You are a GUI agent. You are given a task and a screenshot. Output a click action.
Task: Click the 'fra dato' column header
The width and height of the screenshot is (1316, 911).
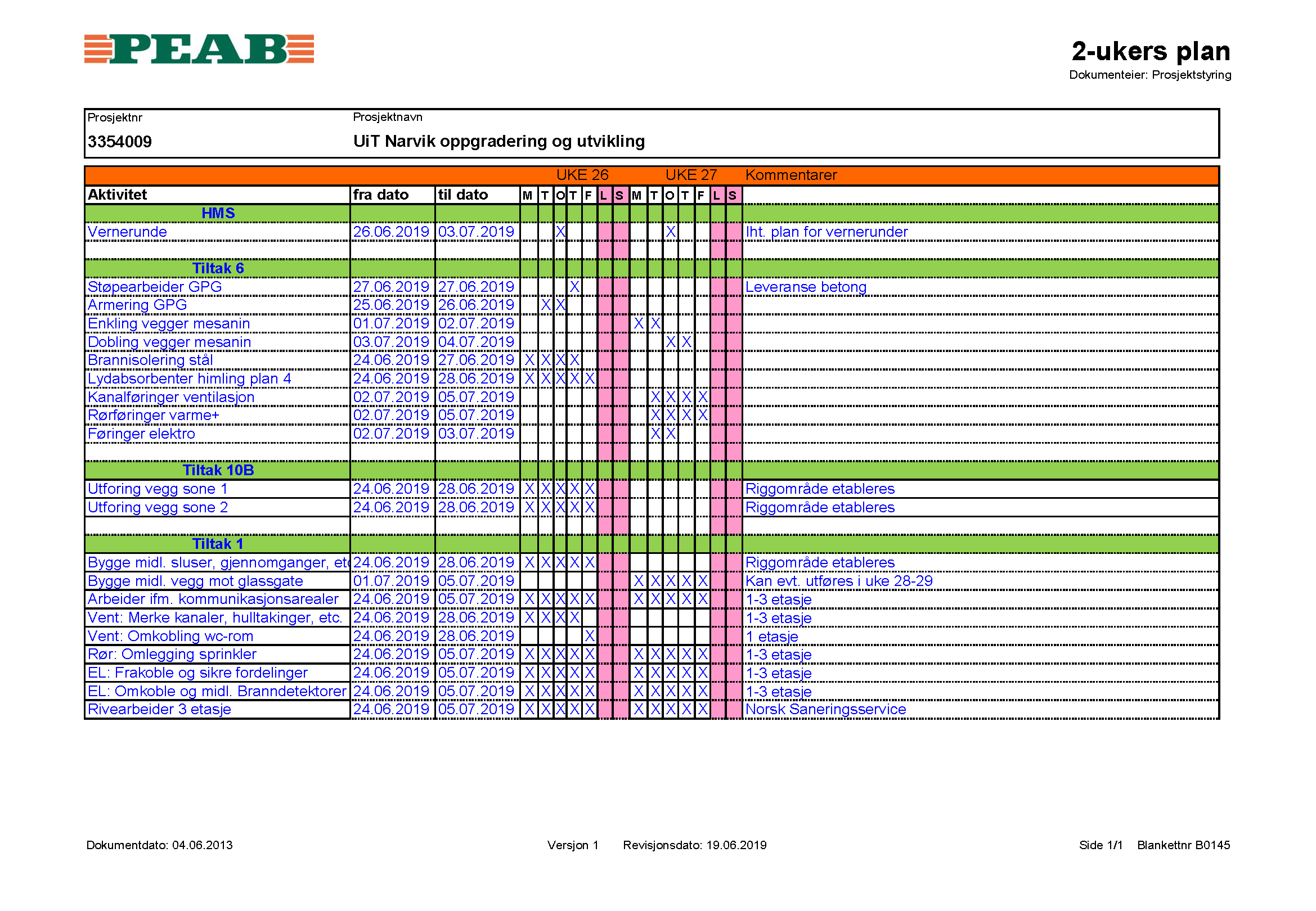pos(380,195)
